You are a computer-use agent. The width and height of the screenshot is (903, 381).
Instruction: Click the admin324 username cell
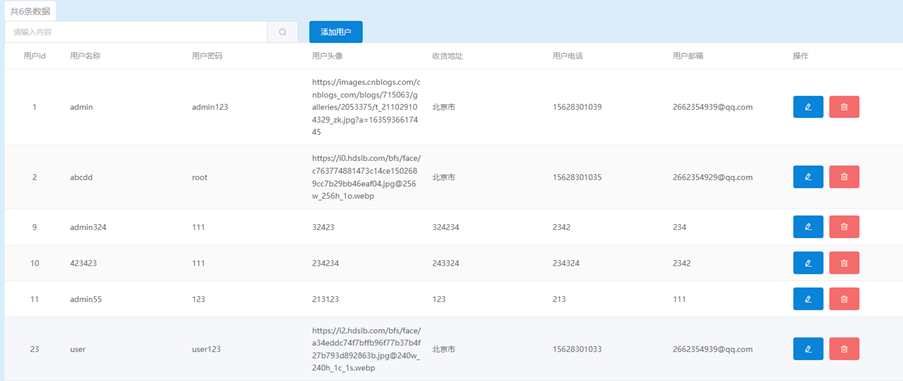[x=88, y=227]
